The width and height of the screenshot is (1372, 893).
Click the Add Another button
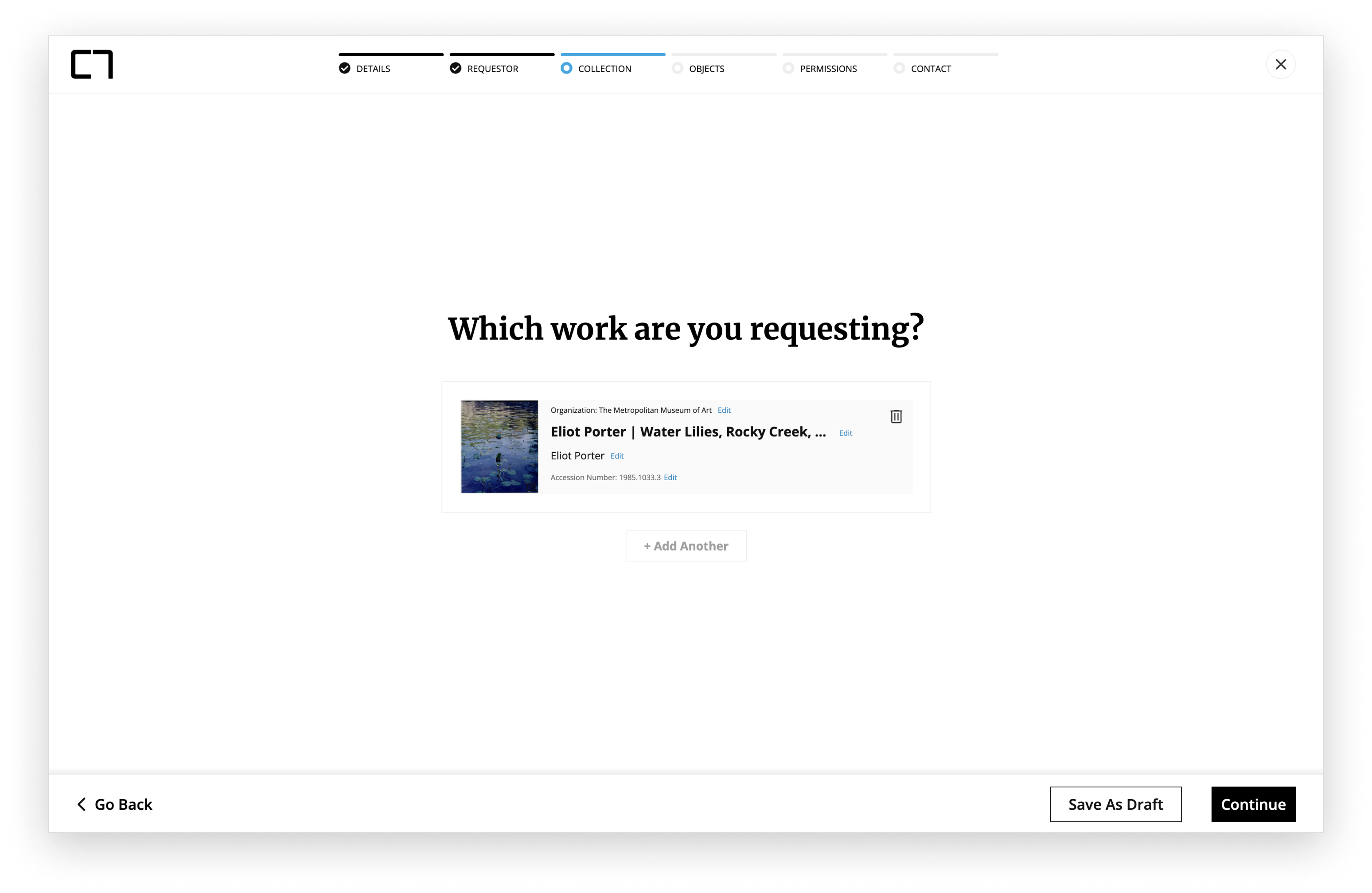[686, 546]
